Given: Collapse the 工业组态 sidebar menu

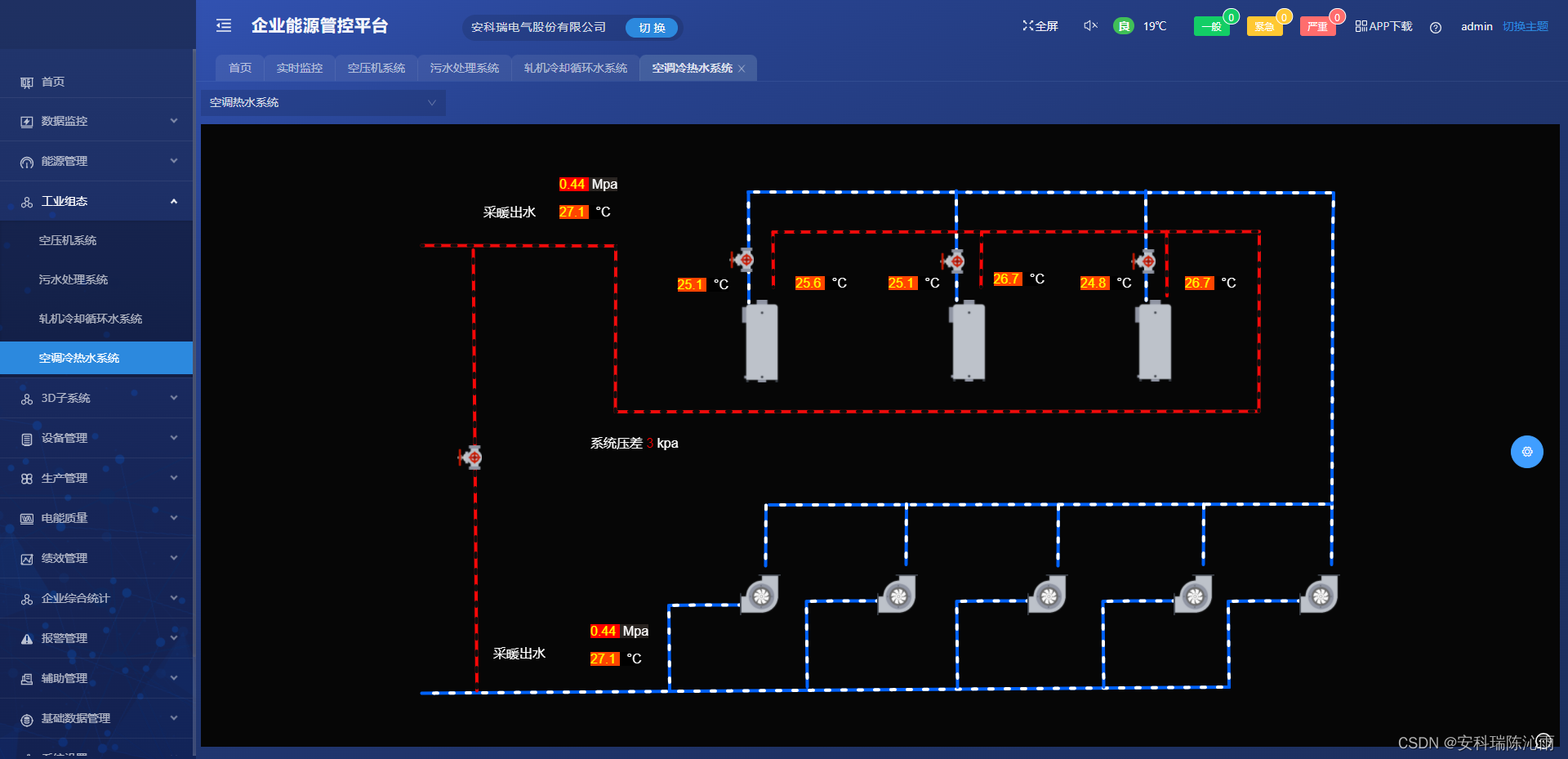Looking at the screenshot, I should [96, 201].
